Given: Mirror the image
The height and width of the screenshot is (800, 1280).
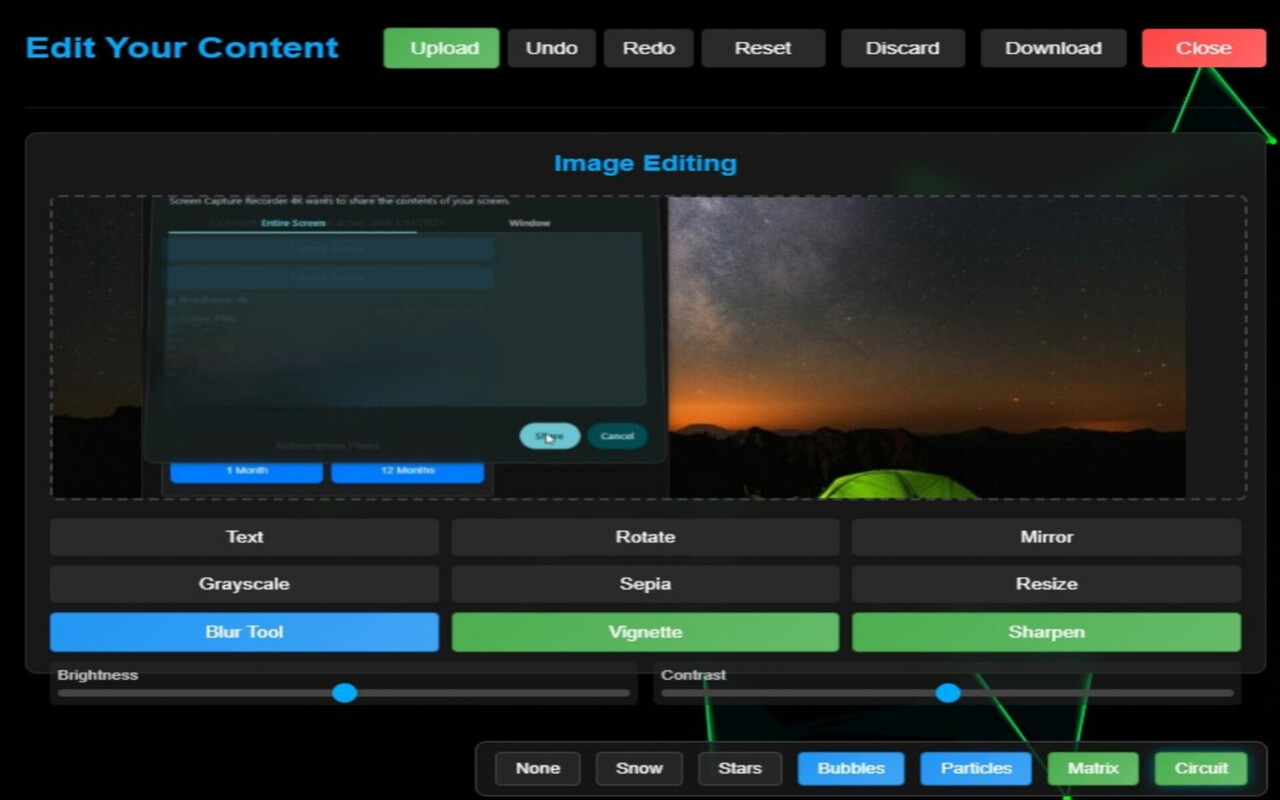Looking at the screenshot, I should 1047,537.
